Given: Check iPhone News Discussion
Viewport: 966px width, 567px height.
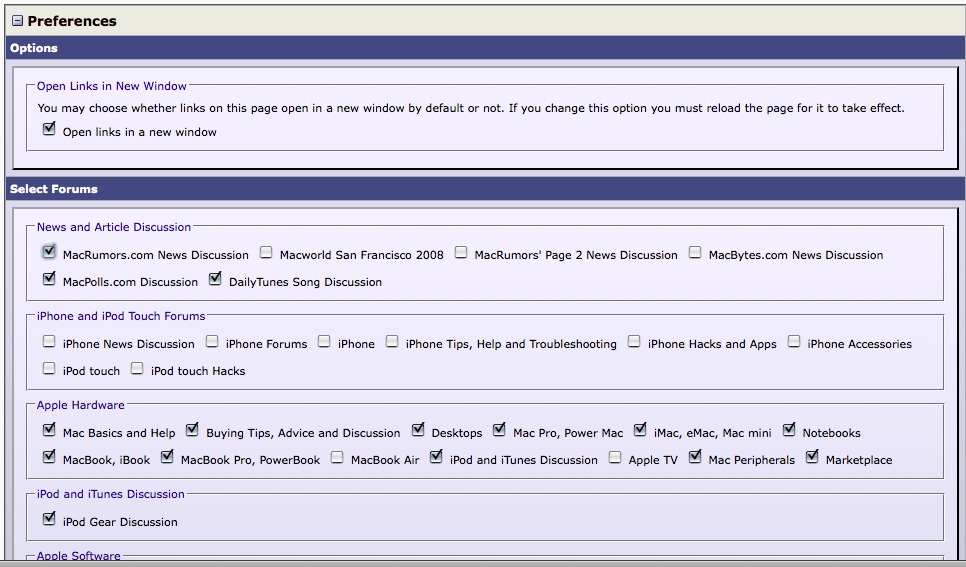Looking at the screenshot, I should coord(49,341).
